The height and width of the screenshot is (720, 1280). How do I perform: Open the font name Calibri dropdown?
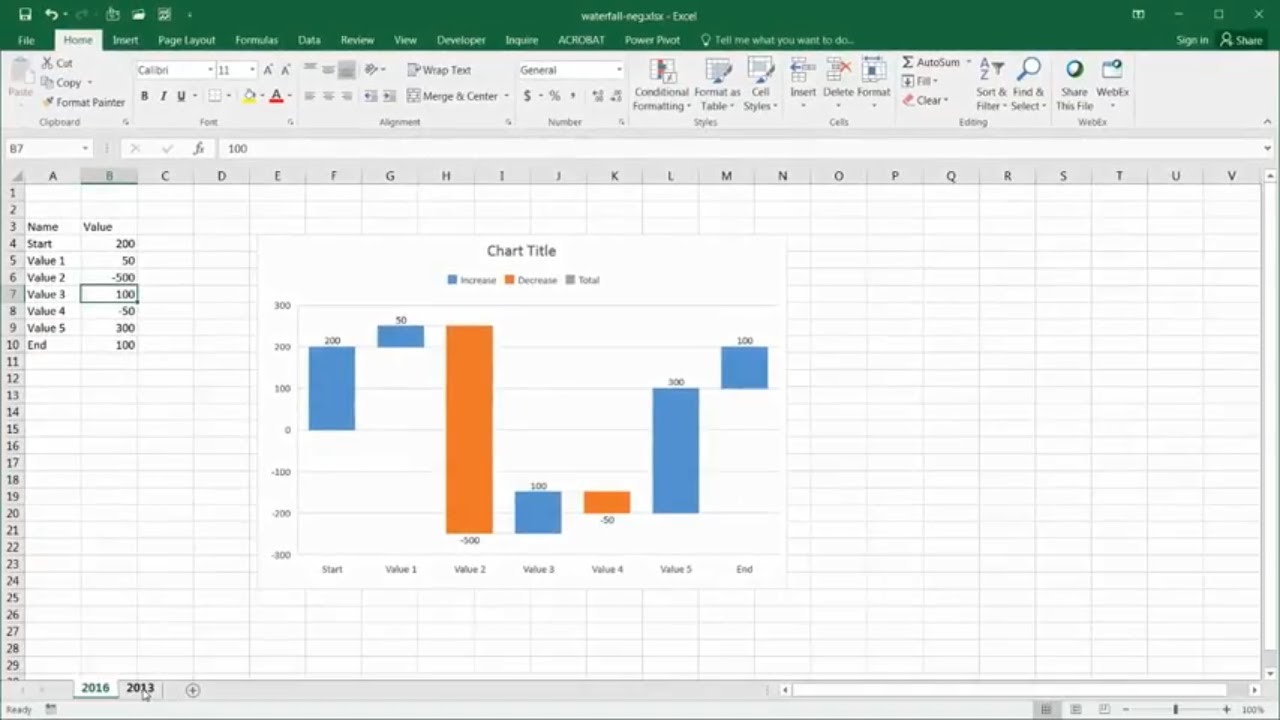(x=210, y=70)
